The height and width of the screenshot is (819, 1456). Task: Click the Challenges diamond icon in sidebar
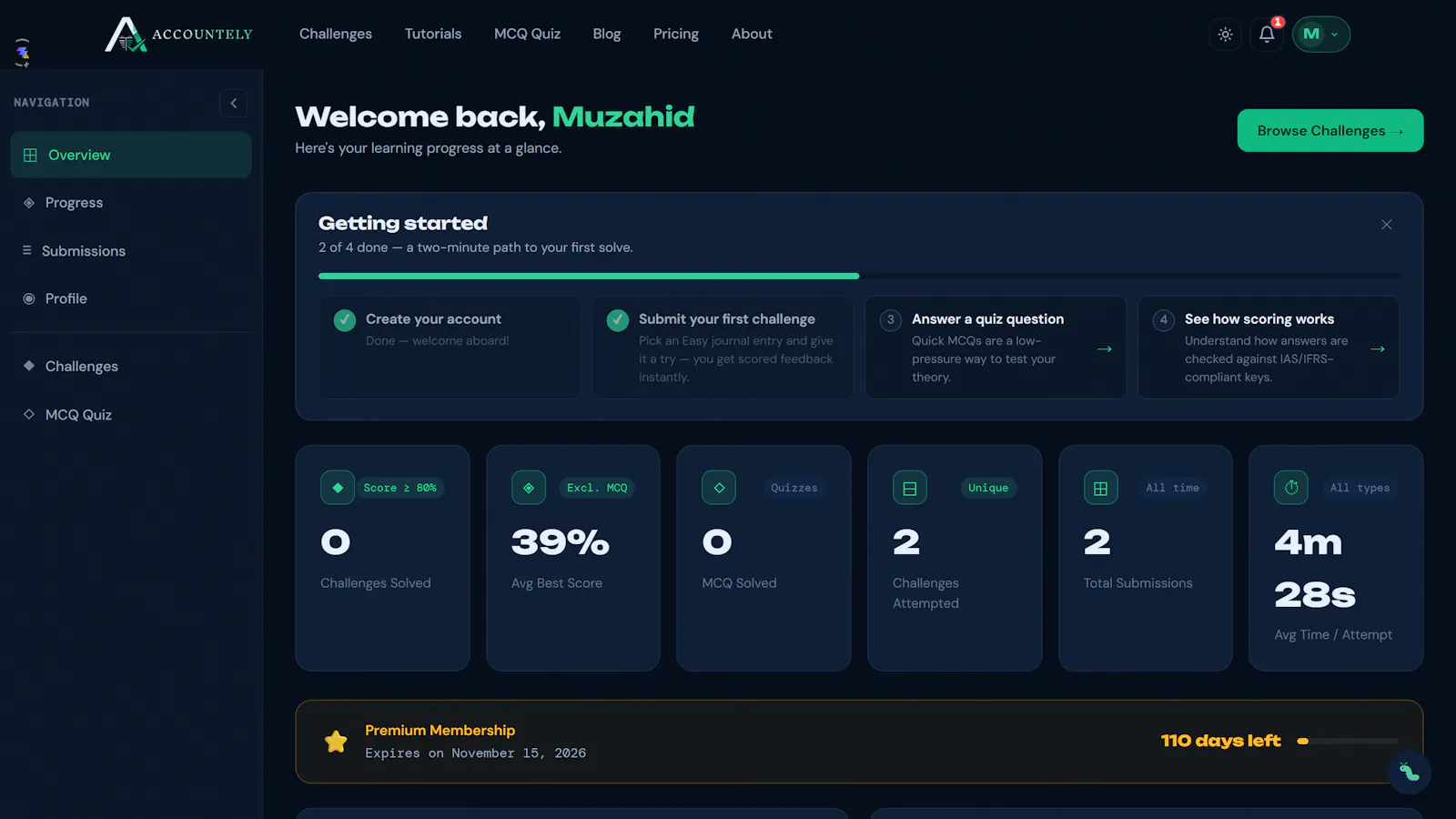click(x=29, y=366)
